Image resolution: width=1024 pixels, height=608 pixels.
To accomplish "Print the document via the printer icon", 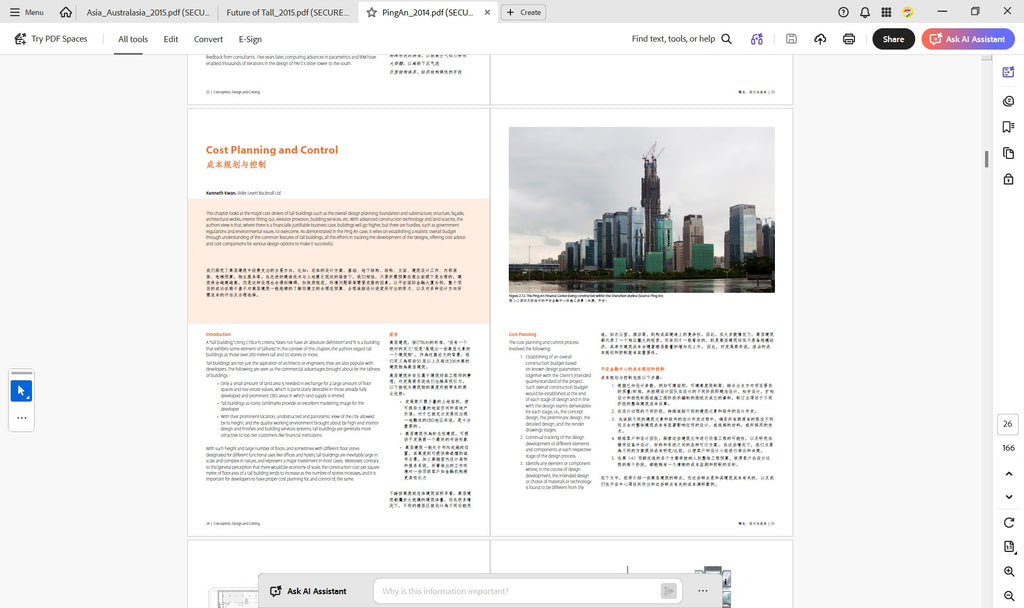I will (x=848, y=39).
